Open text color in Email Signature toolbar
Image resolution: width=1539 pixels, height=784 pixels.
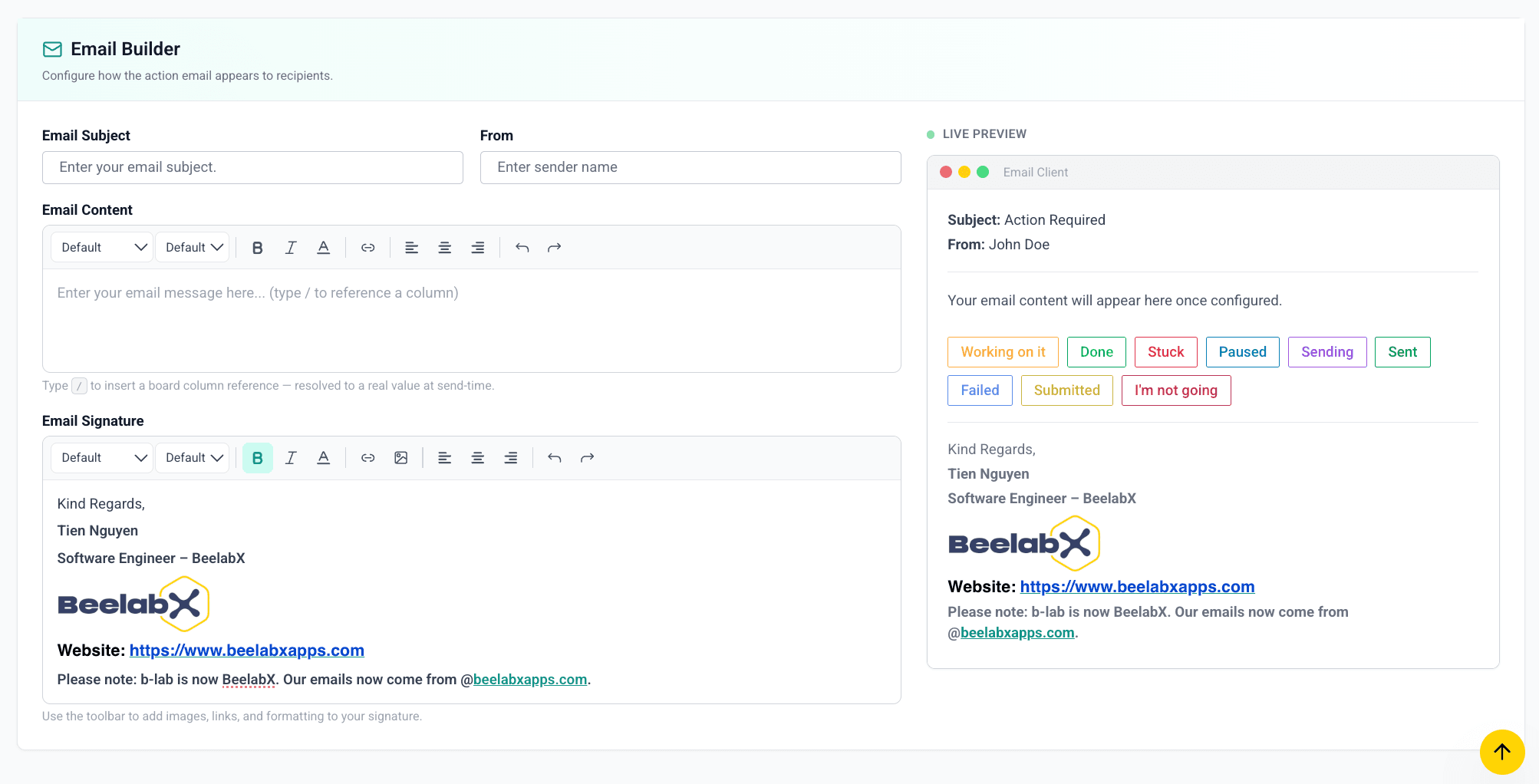coord(324,458)
